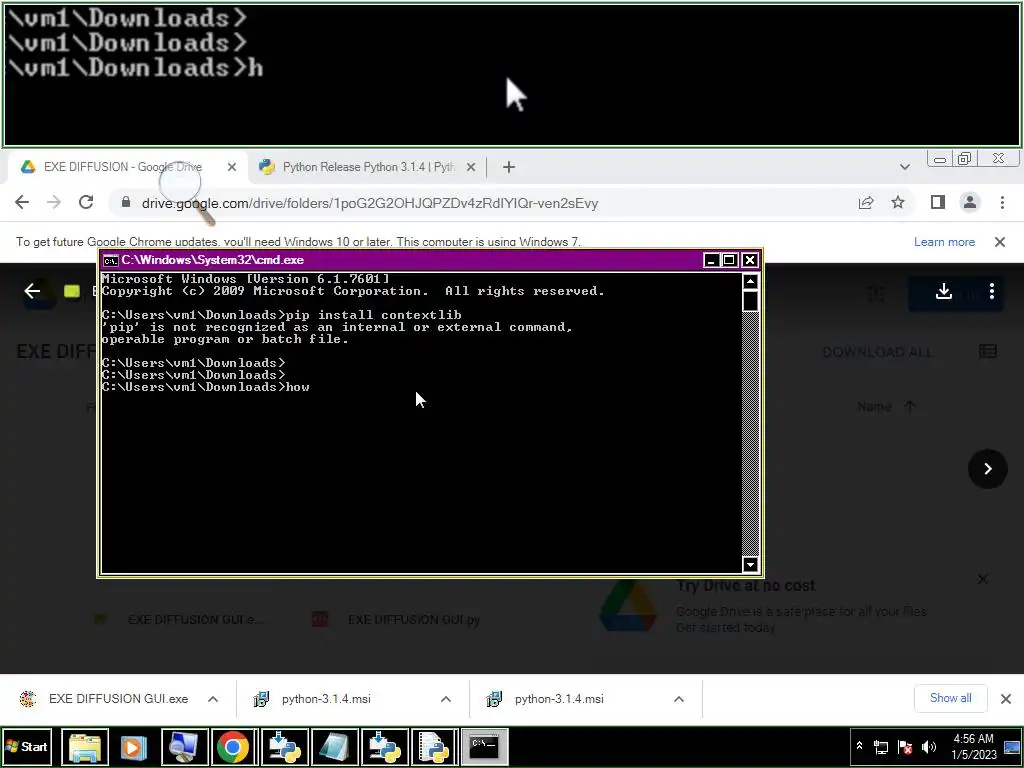Open Chrome's side panel icon

click(938, 202)
